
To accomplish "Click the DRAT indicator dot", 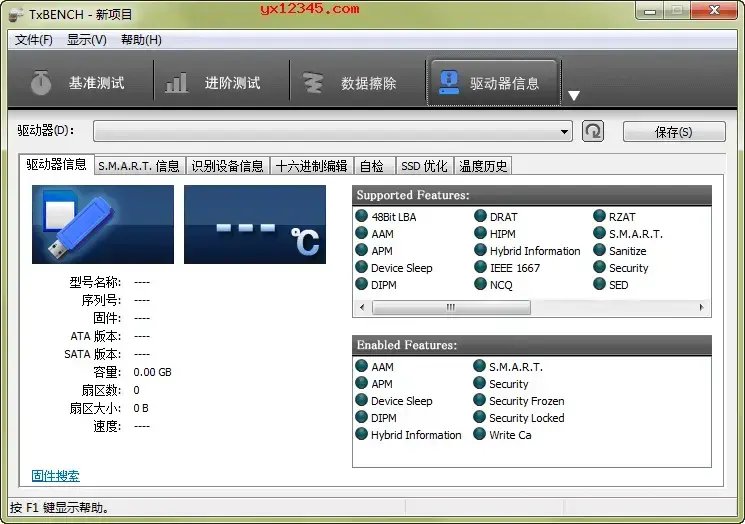I will pos(480,216).
